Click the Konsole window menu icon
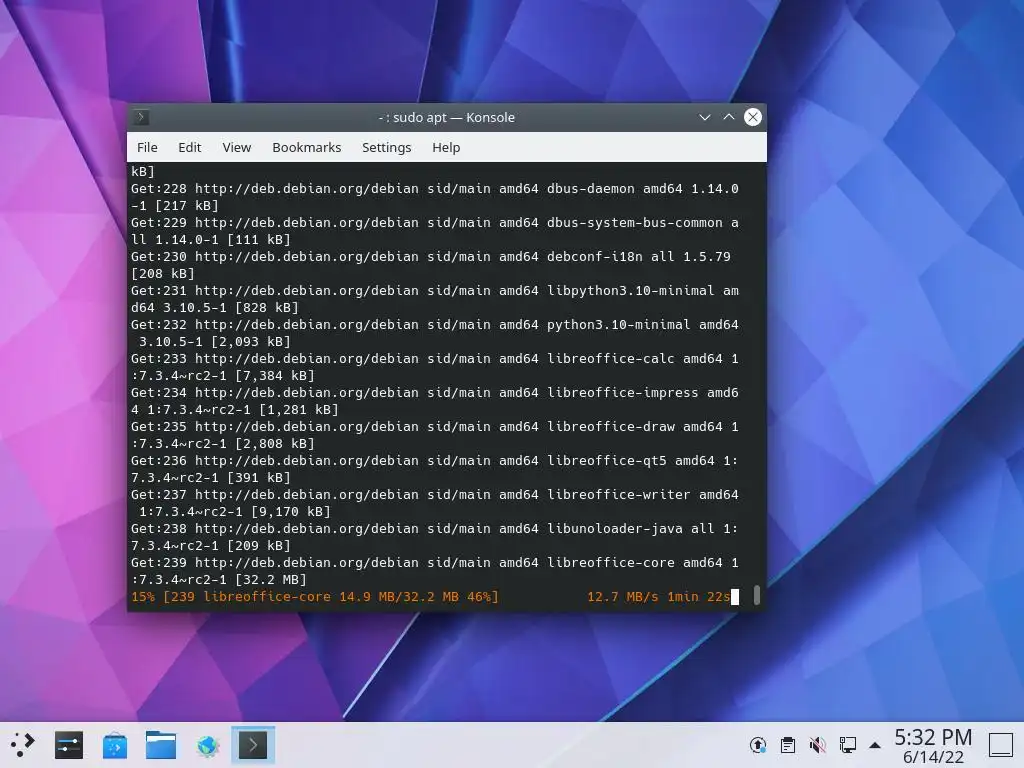This screenshot has height=768, width=1024. (x=141, y=118)
